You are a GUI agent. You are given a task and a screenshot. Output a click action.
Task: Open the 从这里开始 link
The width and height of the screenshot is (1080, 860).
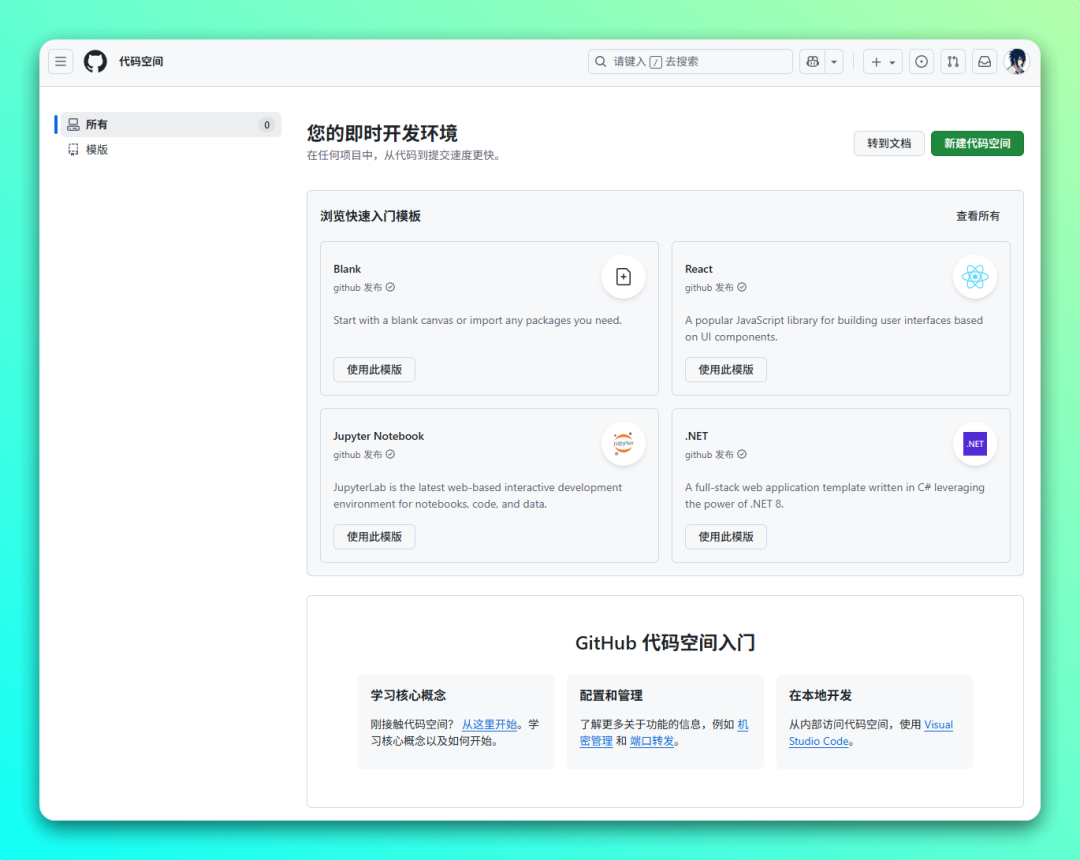pos(489,724)
